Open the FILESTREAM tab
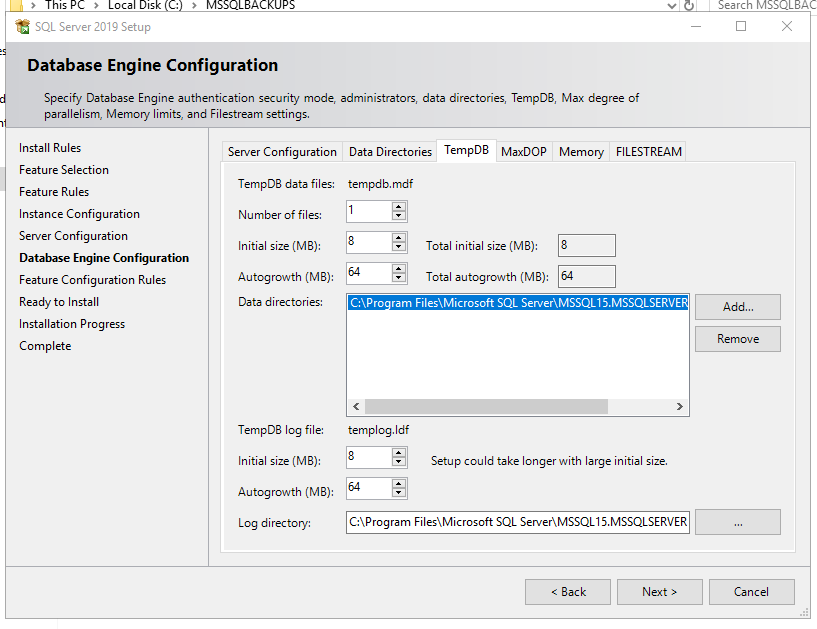This screenshot has height=629, width=817. 648,152
